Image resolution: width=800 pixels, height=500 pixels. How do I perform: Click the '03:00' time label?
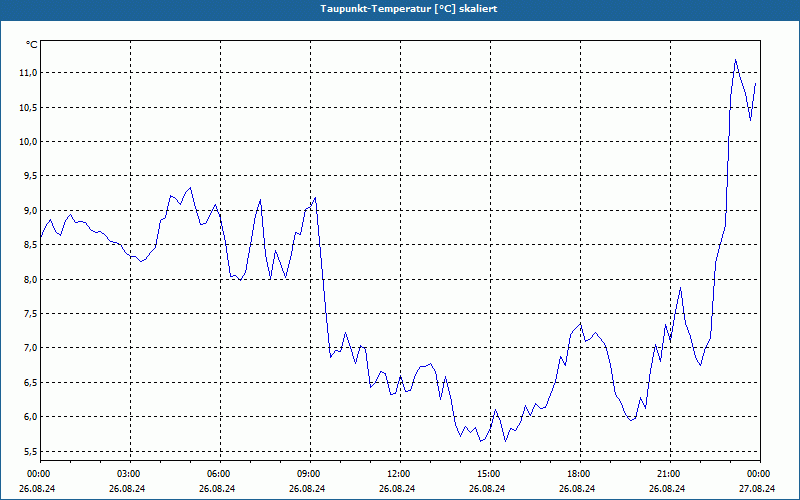coord(128,474)
